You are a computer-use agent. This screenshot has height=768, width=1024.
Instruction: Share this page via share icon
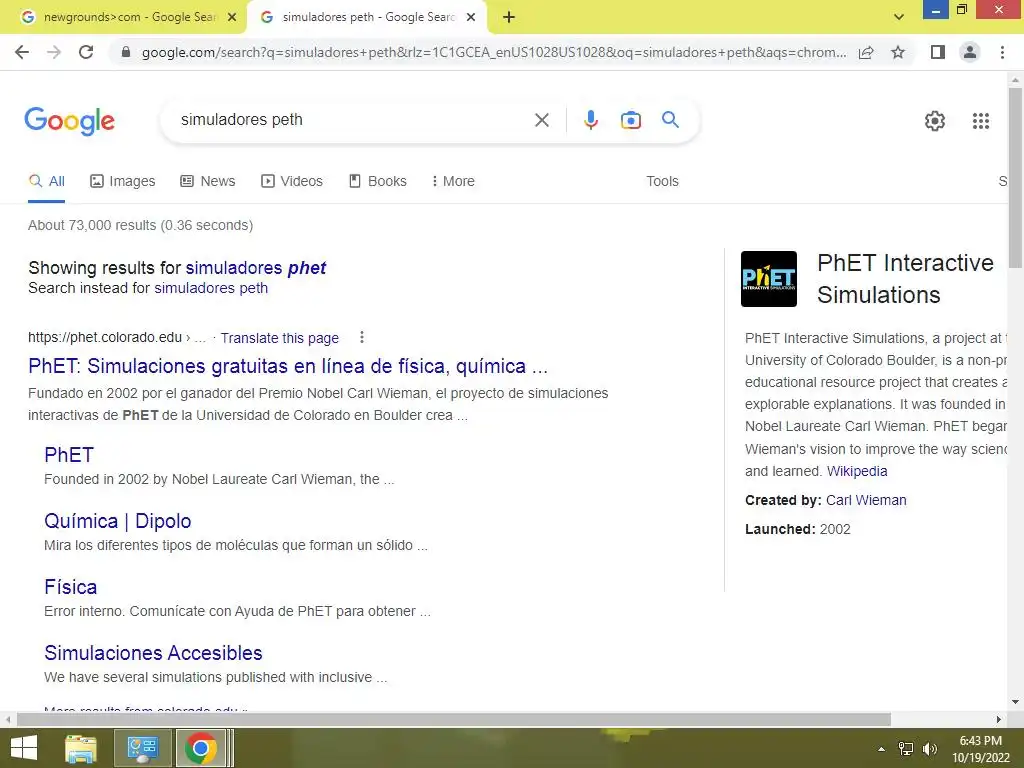(866, 52)
